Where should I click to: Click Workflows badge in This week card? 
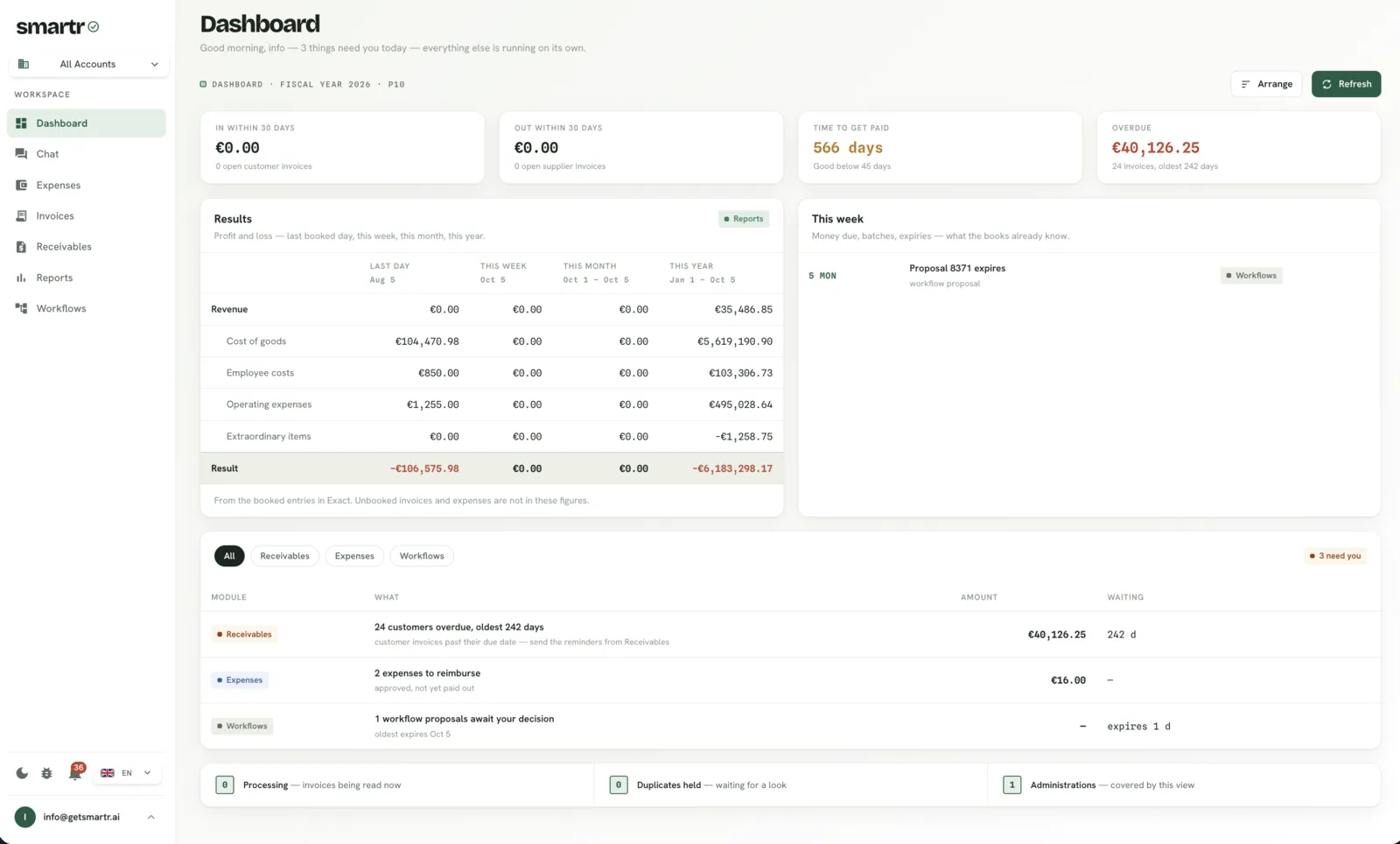tap(1251, 276)
